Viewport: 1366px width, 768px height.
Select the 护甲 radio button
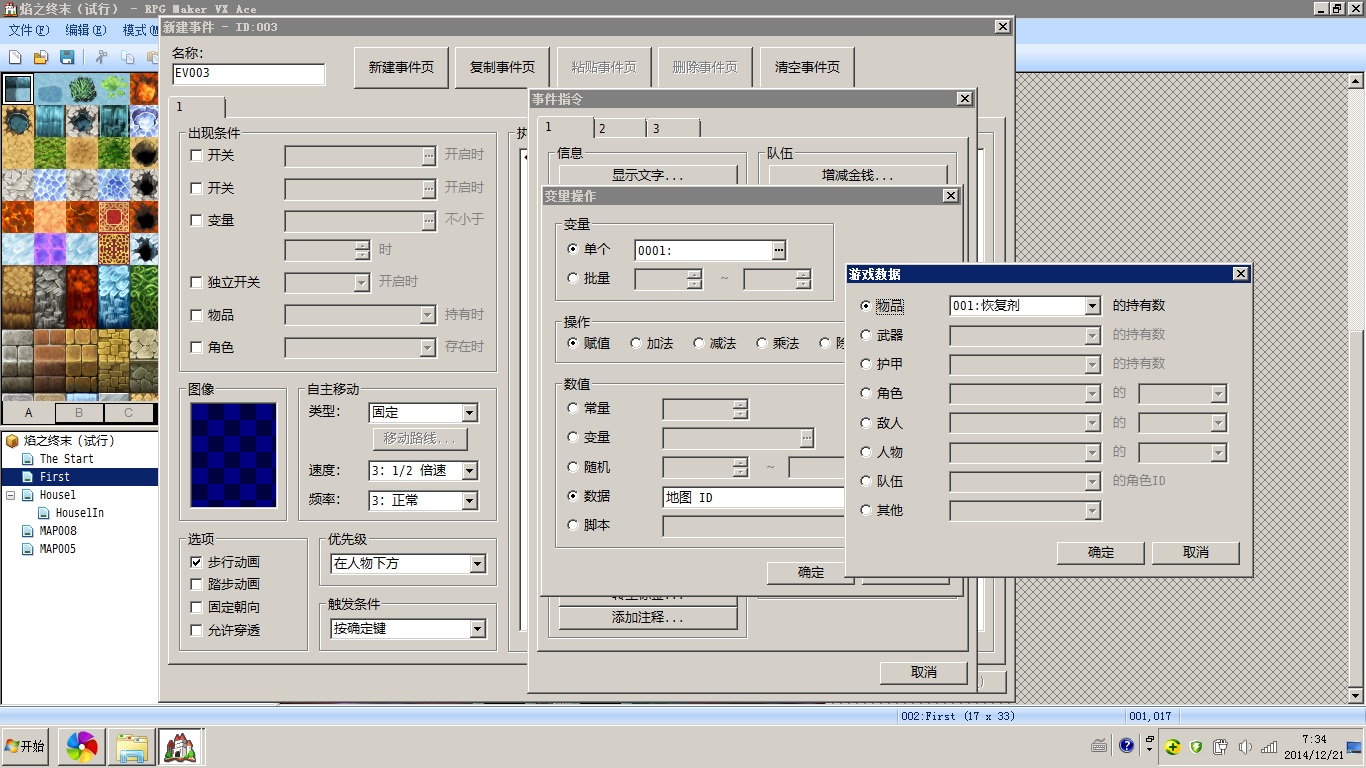[x=866, y=364]
